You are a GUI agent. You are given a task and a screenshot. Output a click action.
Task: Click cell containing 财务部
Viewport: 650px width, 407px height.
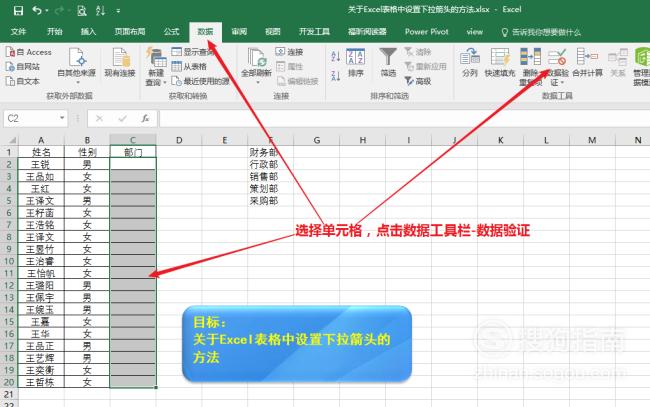pos(270,152)
